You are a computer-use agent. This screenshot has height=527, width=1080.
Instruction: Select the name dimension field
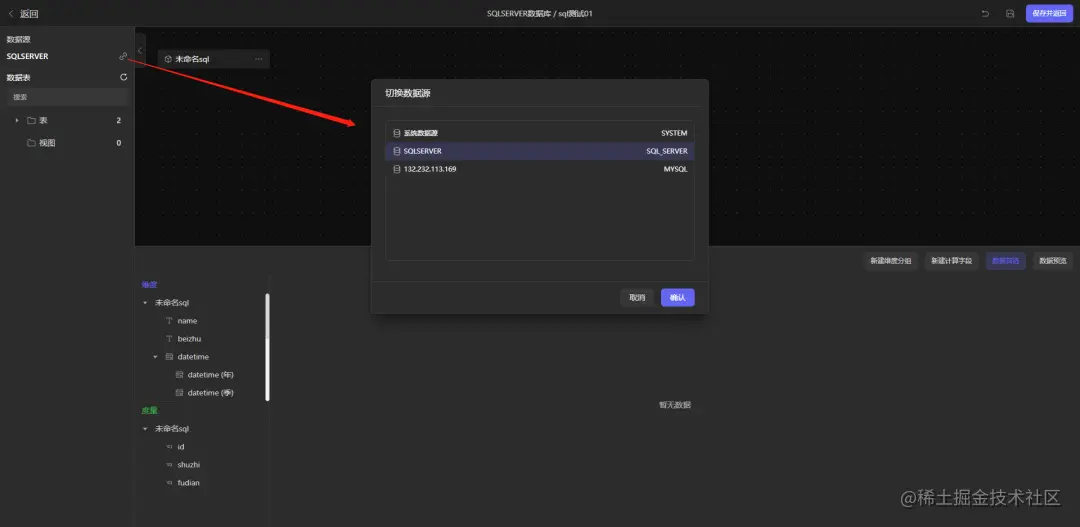[x=187, y=321]
